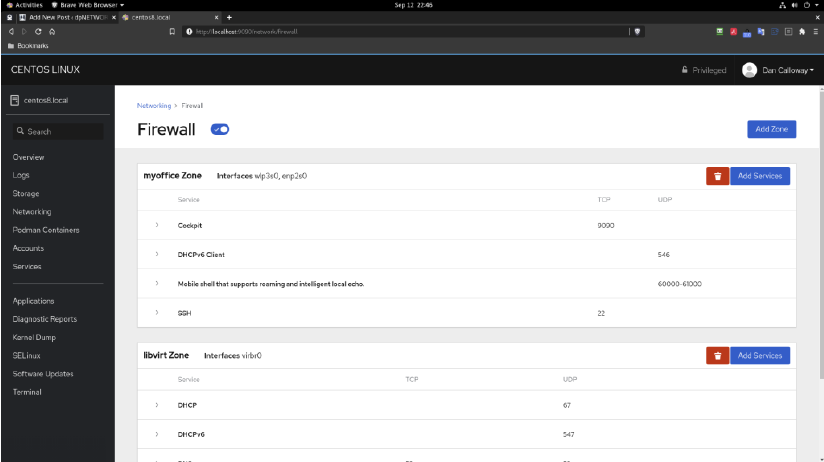Close the Add New Post tab
This screenshot has height=462, width=824.
[114, 17]
